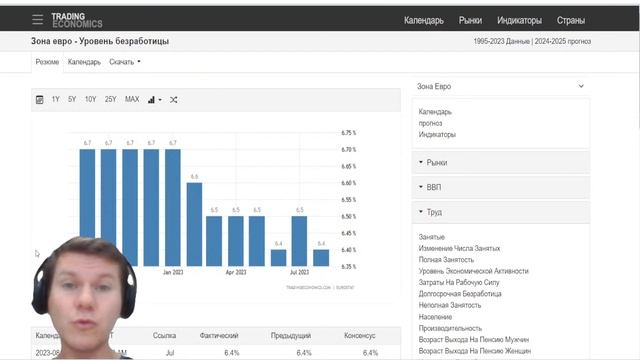Click the Предыдущий column header
The image size is (640, 360).
coord(291,336)
